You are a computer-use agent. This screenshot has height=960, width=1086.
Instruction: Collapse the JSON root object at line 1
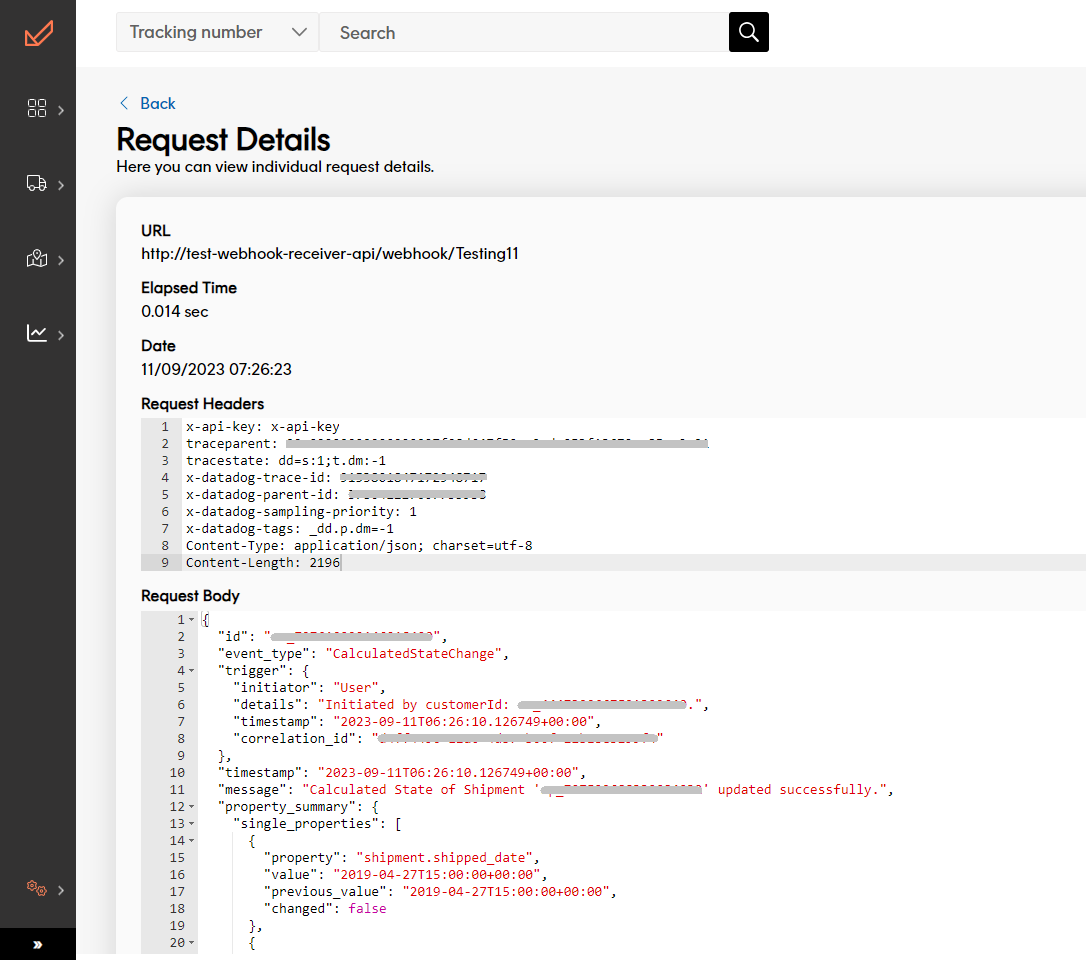(192, 620)
